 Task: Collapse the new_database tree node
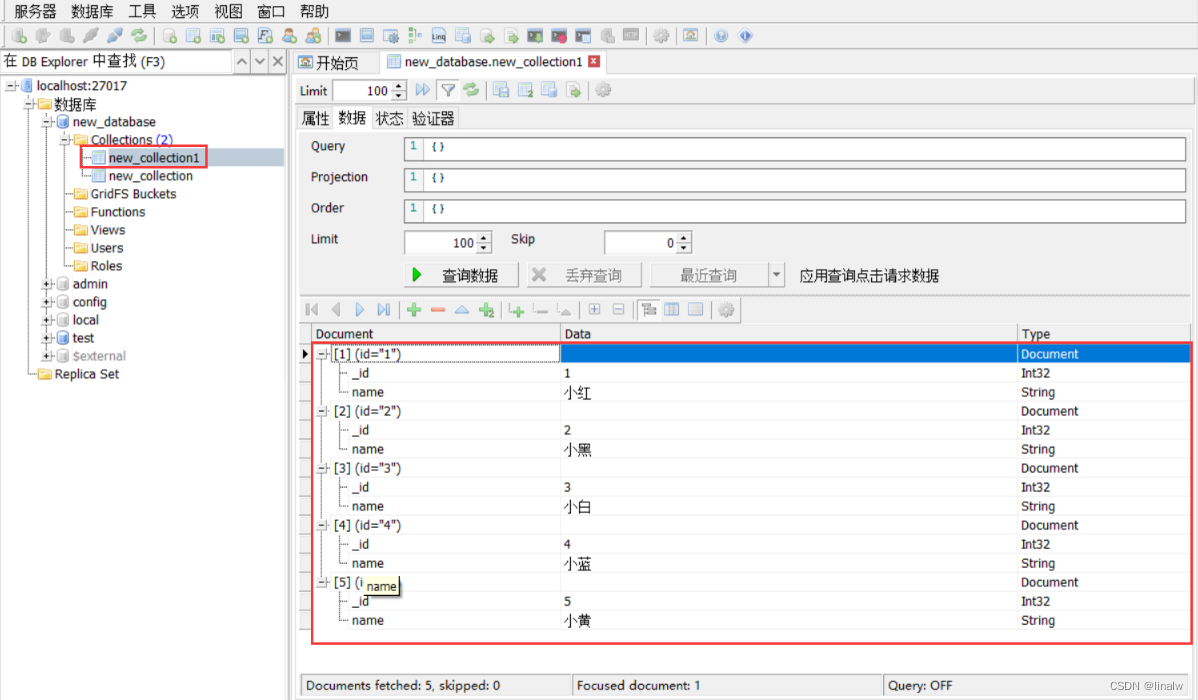(x=46, y=121)
